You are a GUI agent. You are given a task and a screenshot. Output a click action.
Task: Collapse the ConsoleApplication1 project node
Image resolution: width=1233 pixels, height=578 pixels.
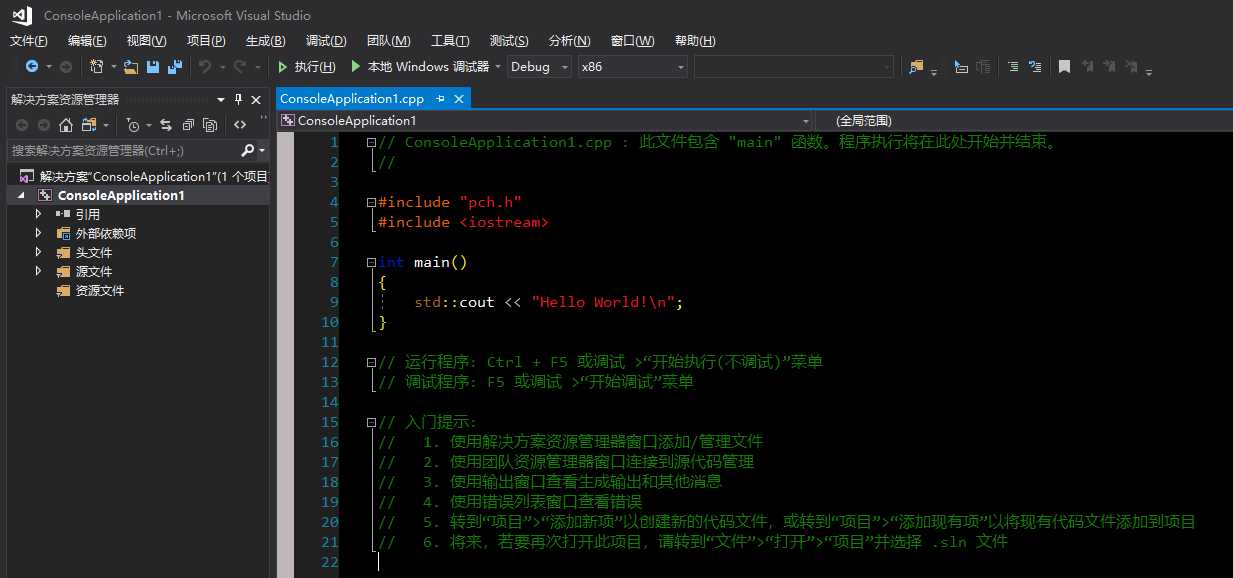(22, 196)
